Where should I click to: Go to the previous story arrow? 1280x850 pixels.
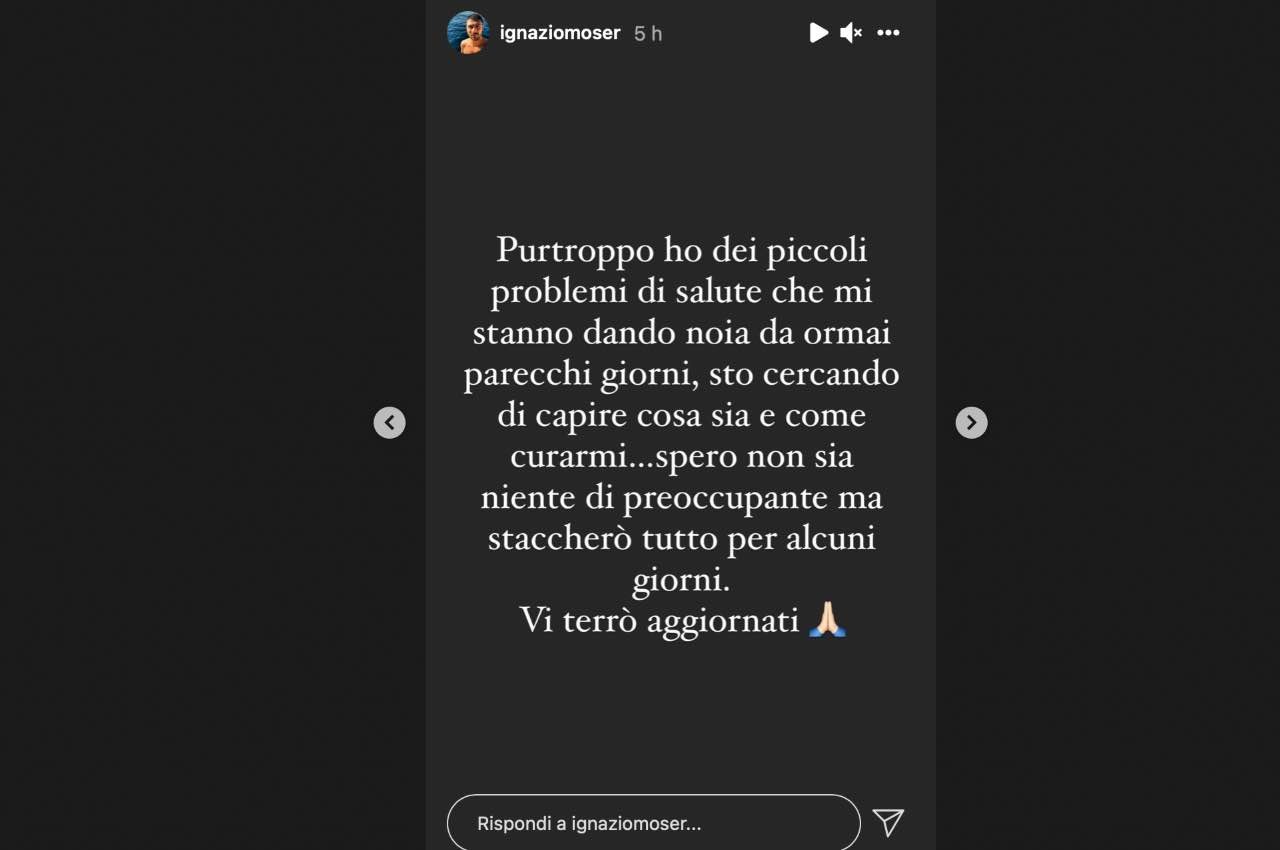pyautogui.click(x=389, y=423)
